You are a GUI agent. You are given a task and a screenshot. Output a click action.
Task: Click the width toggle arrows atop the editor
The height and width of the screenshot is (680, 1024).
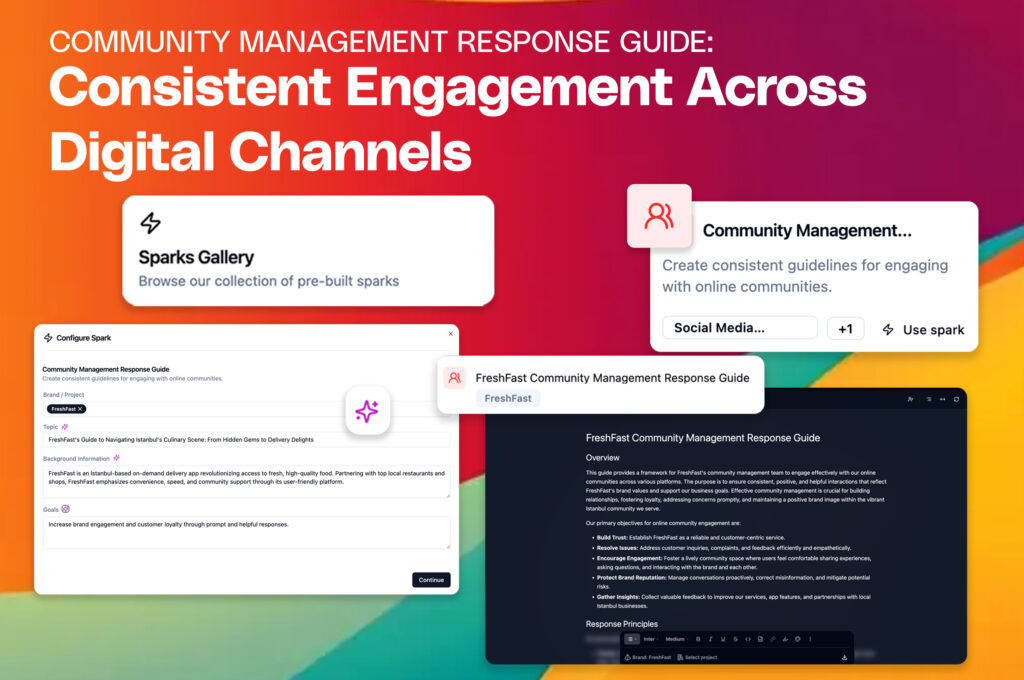[x=942, y=399]
